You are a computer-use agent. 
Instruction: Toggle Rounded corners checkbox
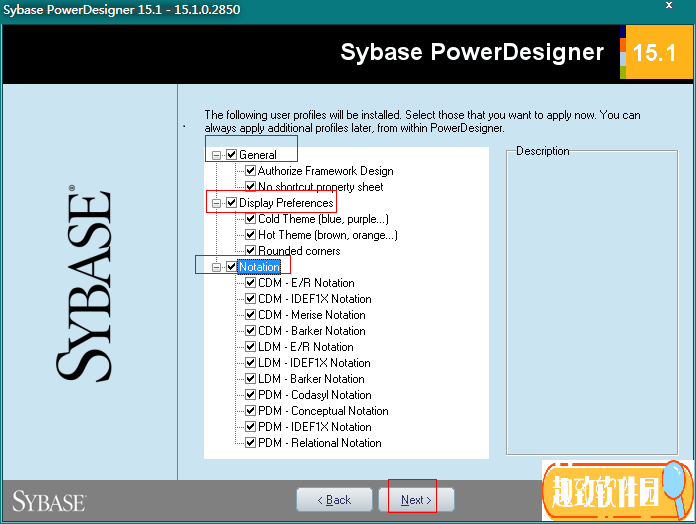point(250,250)
